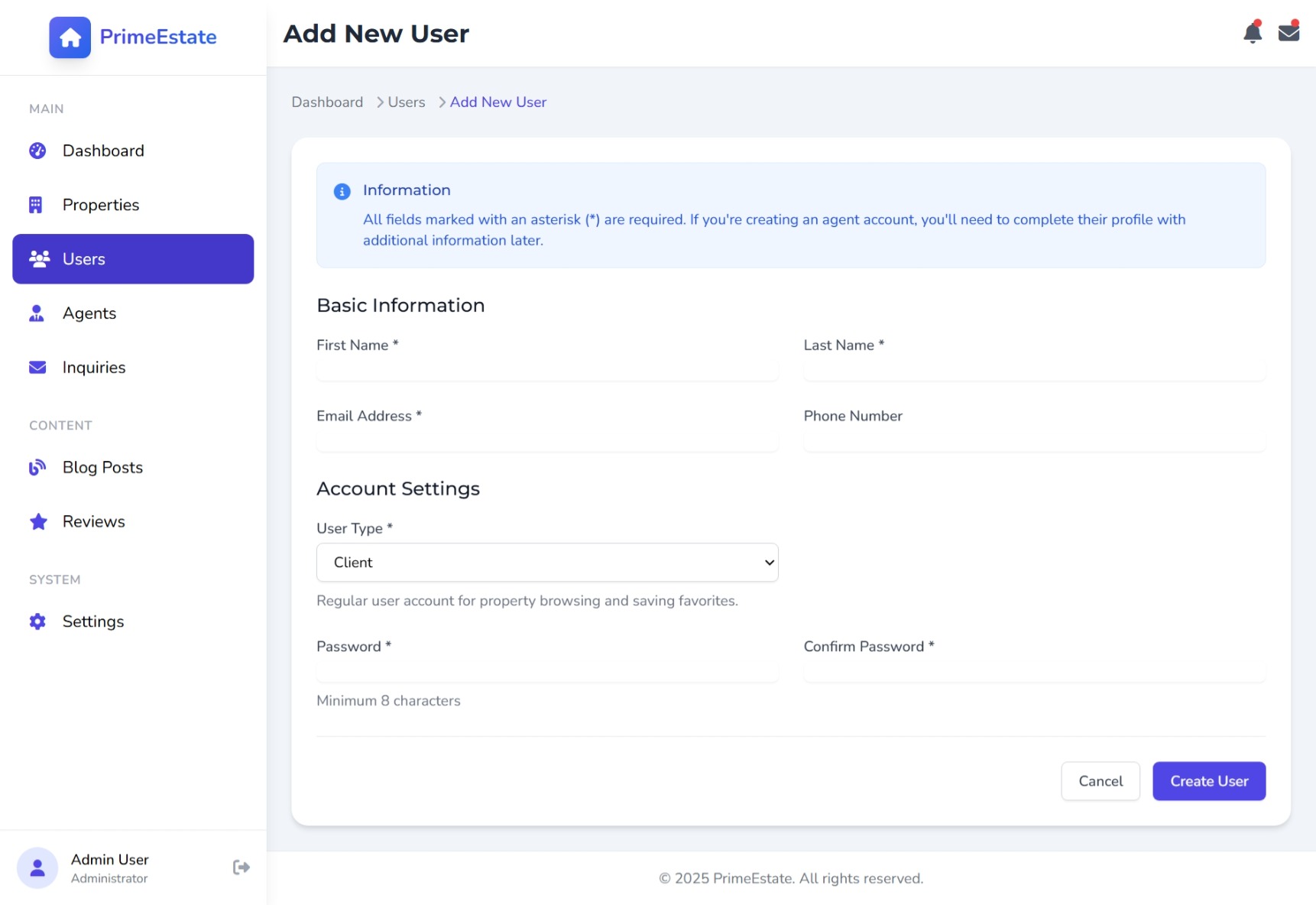Open the mail envelope icon in header
This screenshot has width=1316, height=905.
click(1288, 33)
